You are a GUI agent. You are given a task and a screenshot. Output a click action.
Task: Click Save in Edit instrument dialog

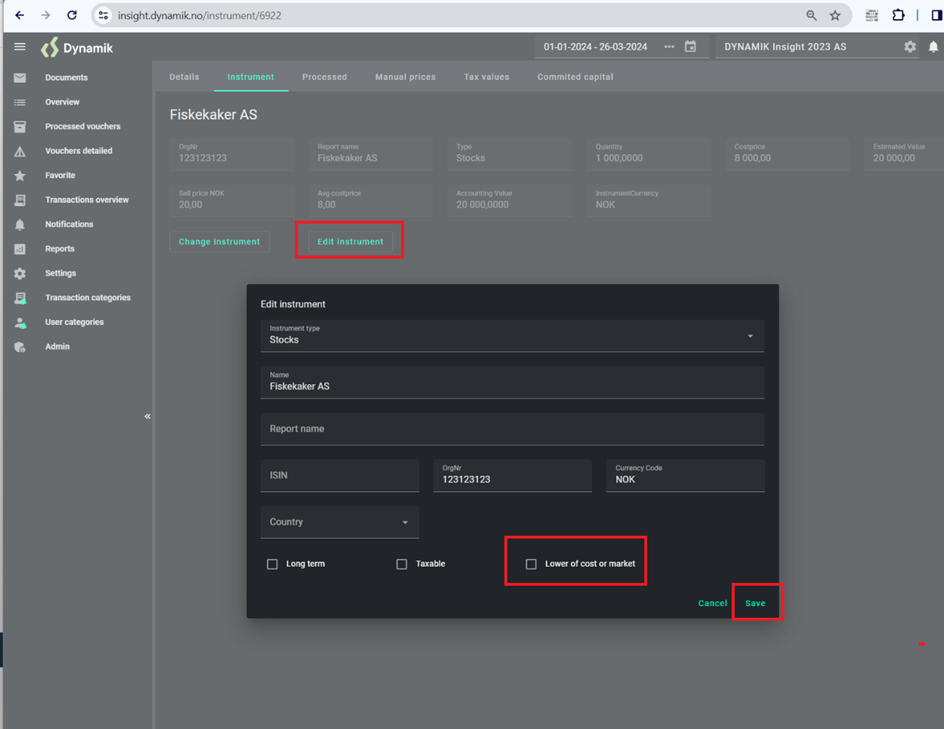755,603
